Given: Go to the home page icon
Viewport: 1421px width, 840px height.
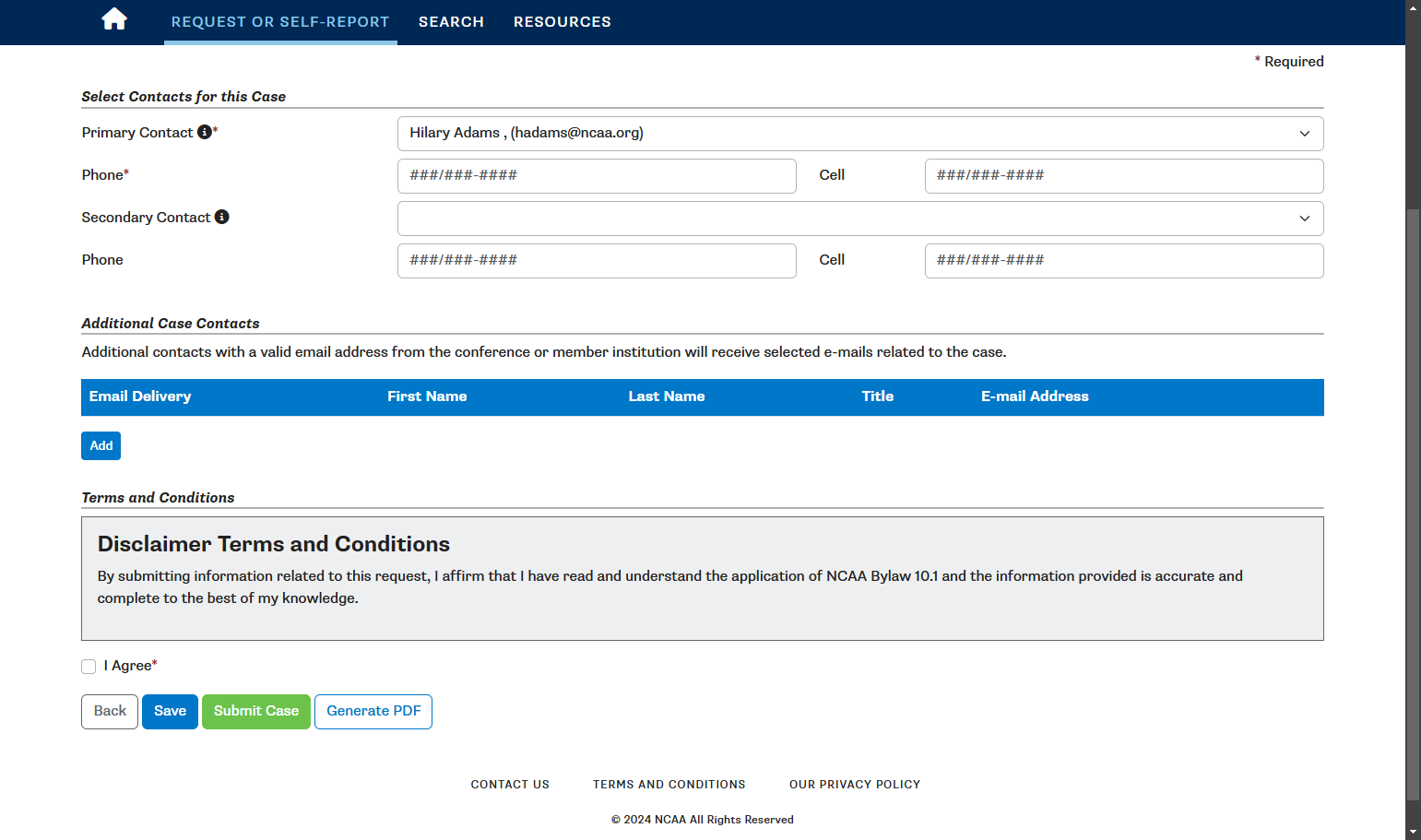Looking at the screenshot, I should (x=114, y=19).
